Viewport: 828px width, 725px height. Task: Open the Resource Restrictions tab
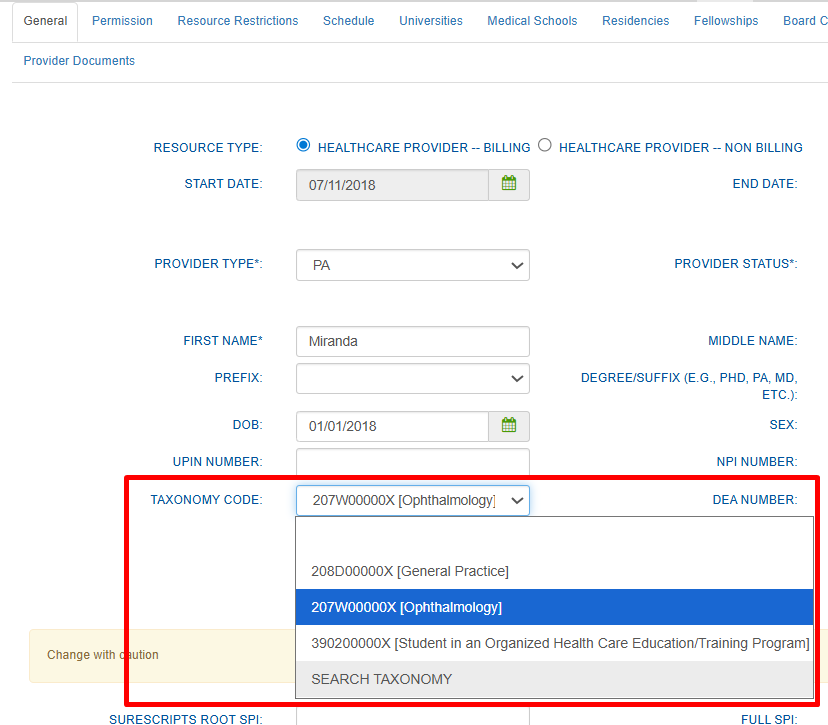point(238,21)
